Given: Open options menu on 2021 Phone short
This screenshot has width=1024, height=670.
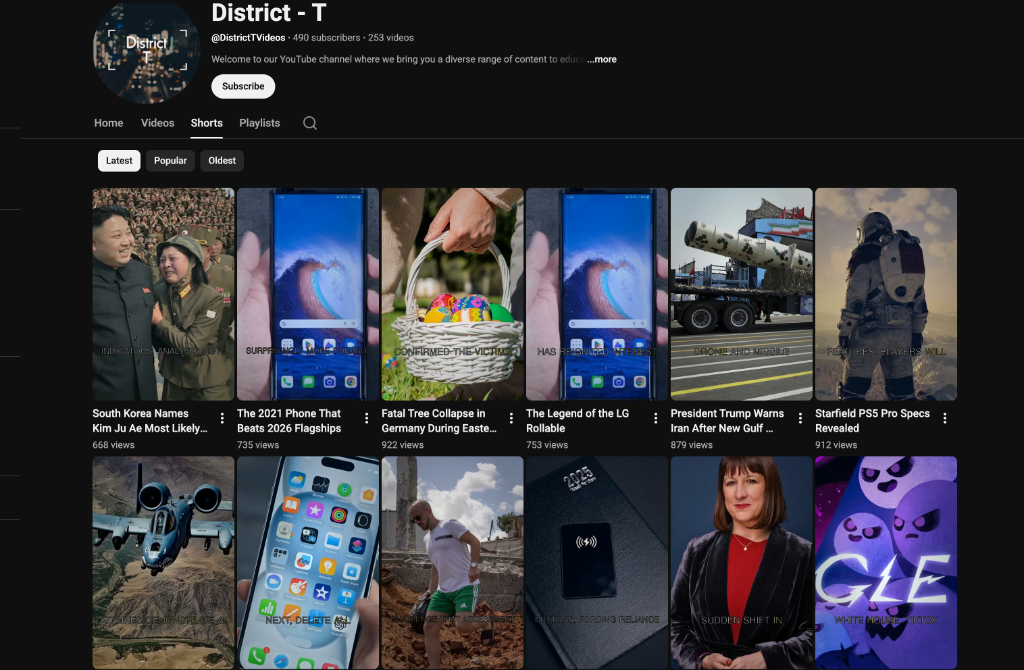Looking at the screenshot, I should (x=368, y=417).
